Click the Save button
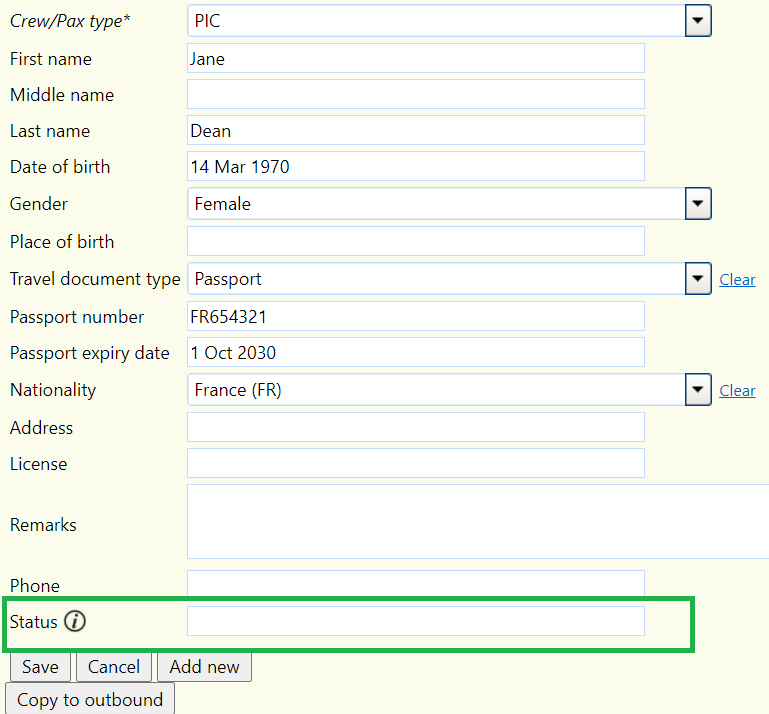This screenshot has width=769, height=714. (x=40, y=667)
